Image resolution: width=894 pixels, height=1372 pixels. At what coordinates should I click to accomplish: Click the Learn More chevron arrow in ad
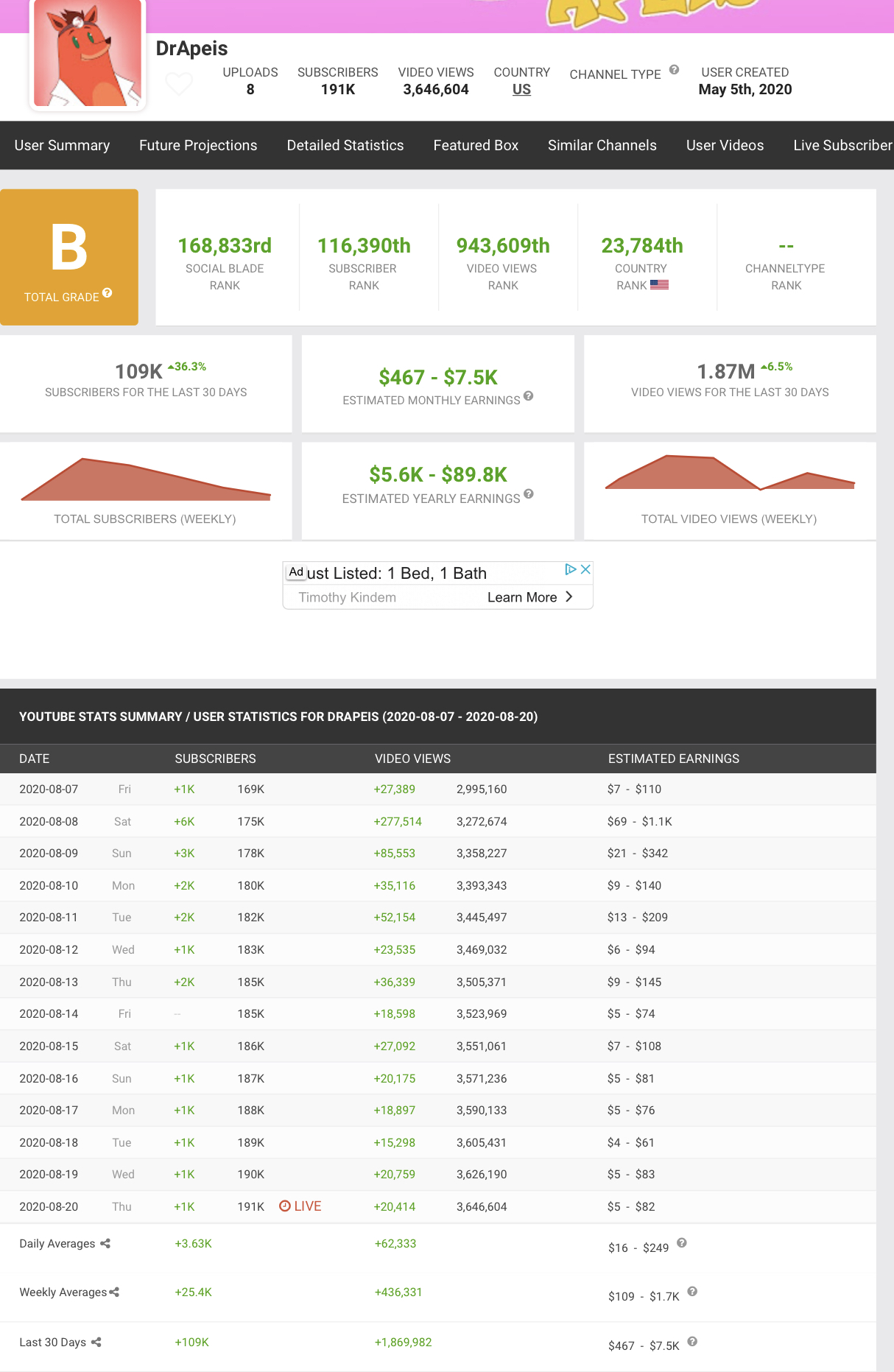click(569, 597)
